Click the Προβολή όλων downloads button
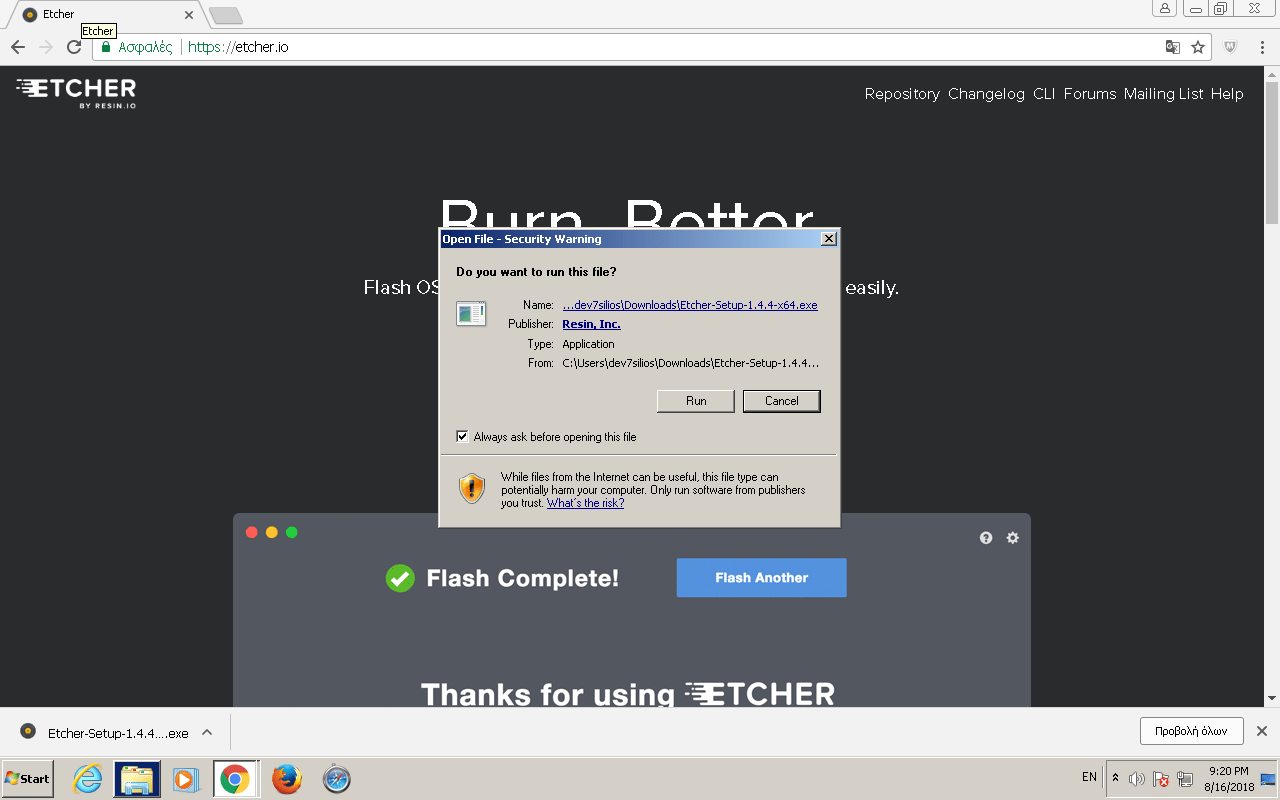 pyautogui.click(x=1191, y=731)
